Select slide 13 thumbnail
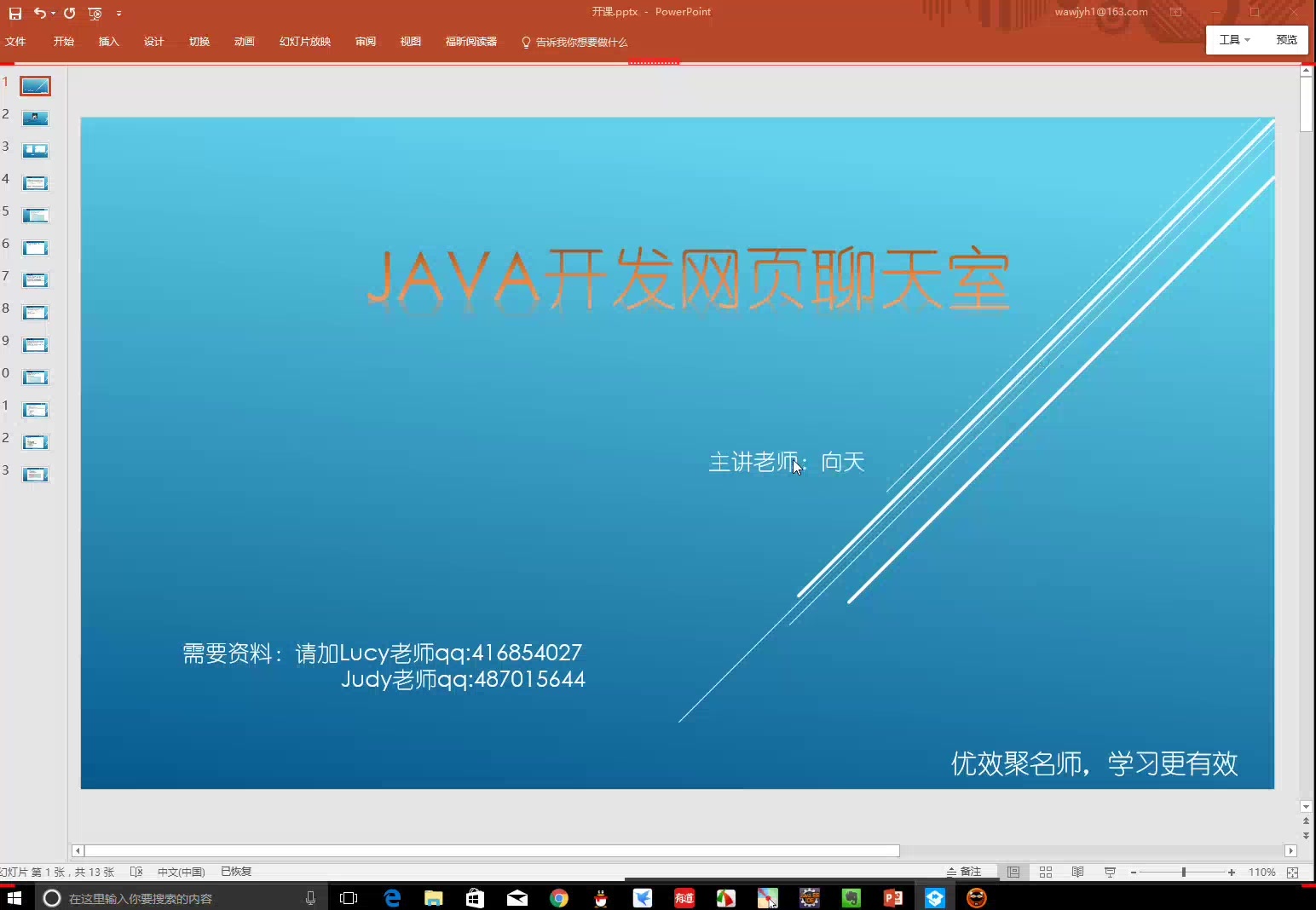Image resolution: width=1316 pixels, height=910 pixels. pyautogui.click(x=35, y=475)
